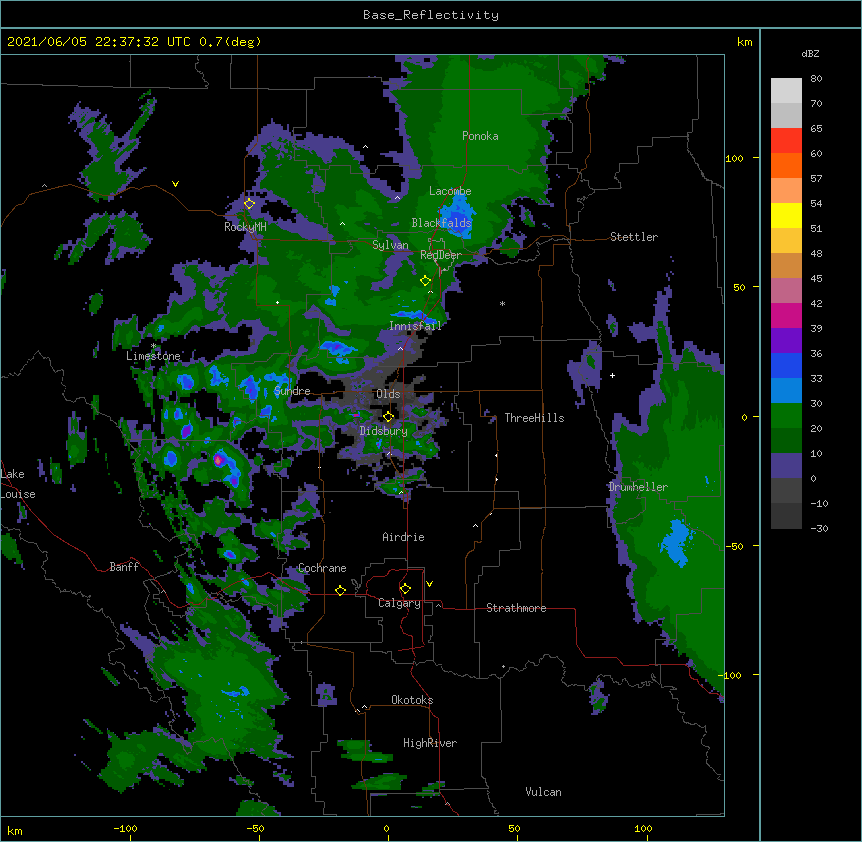Pick the orange 60-57 dBZ legend swatch
The height and width of the screenshot is (842, 862).
786,165
